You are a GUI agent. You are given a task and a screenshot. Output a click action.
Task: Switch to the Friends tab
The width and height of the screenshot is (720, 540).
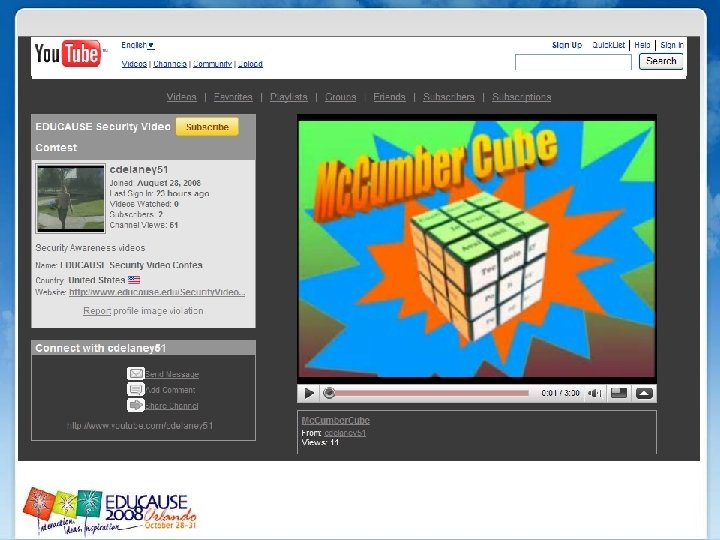pos(389,97)
